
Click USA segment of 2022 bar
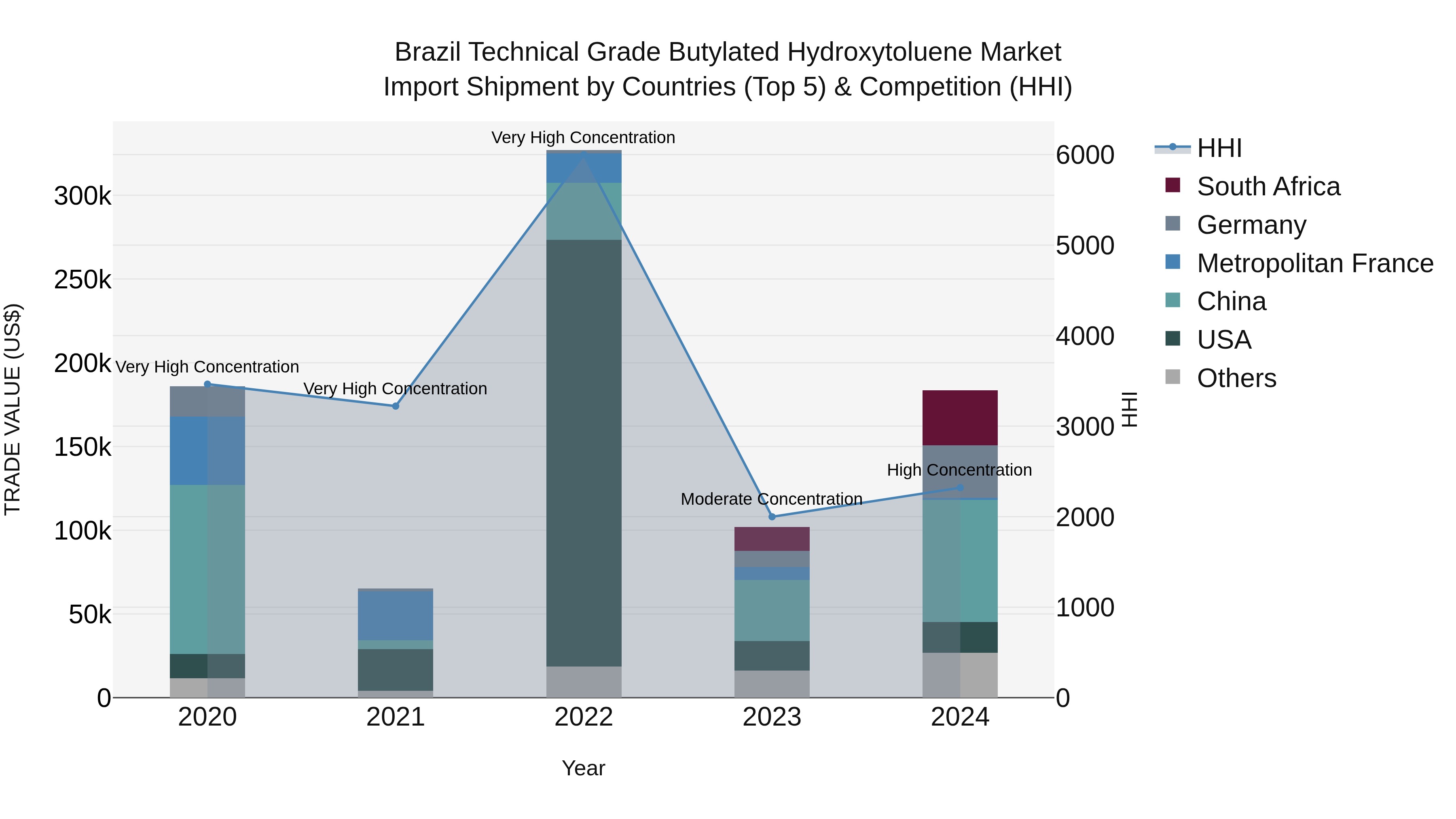tap(584, 453)
